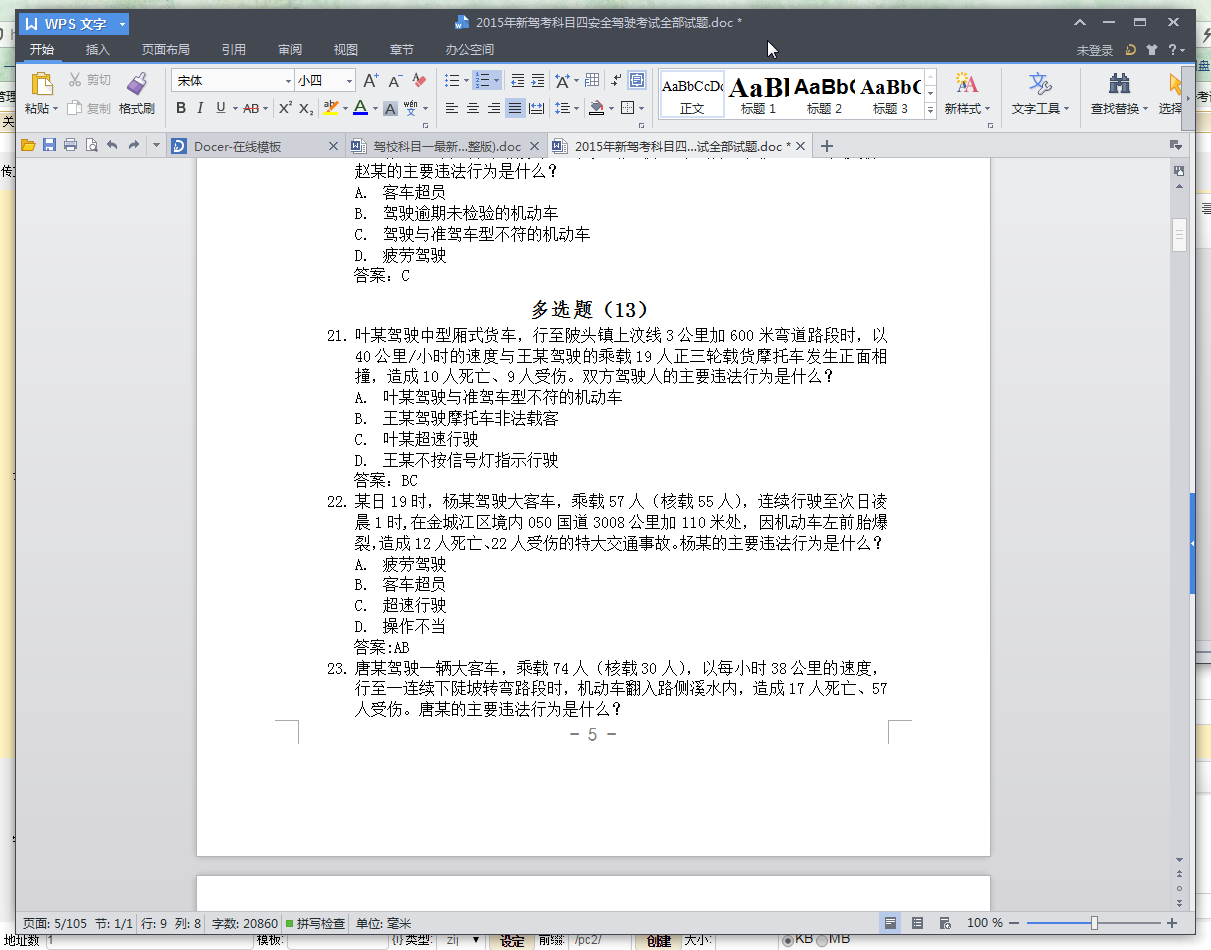Open the 插入 (Insert) ribbon tab
Image resolution: width=1211 pixels, height=950 pixels.
[98, 49]
